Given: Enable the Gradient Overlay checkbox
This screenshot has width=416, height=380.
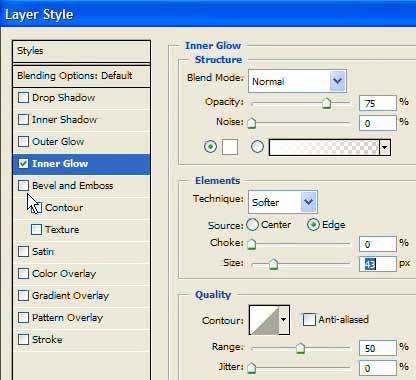Looking at the screenshot, I should point(23,295).
